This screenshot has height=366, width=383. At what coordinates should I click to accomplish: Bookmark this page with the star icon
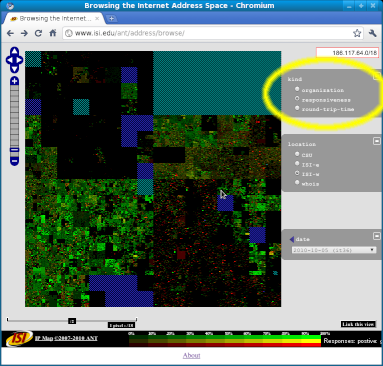[x=357, y=33]
